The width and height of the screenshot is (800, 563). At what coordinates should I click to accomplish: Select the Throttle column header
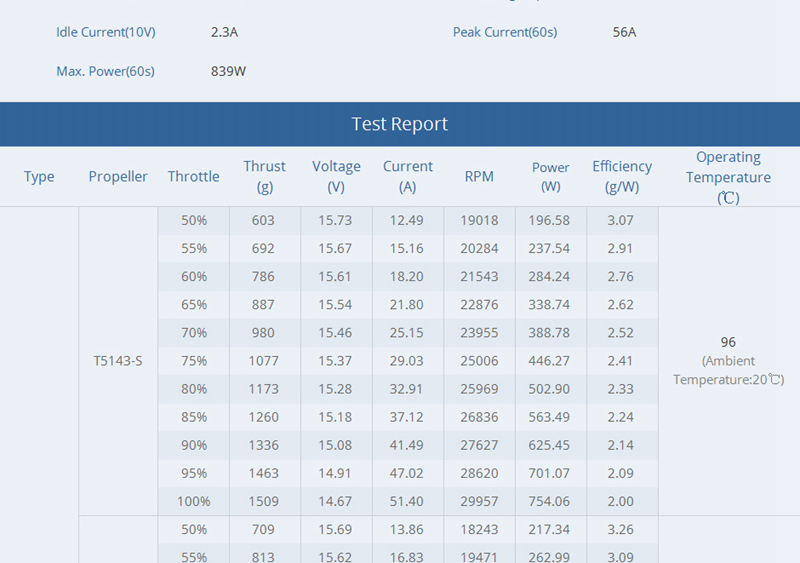pyautogui.click(x=193, y=177)
